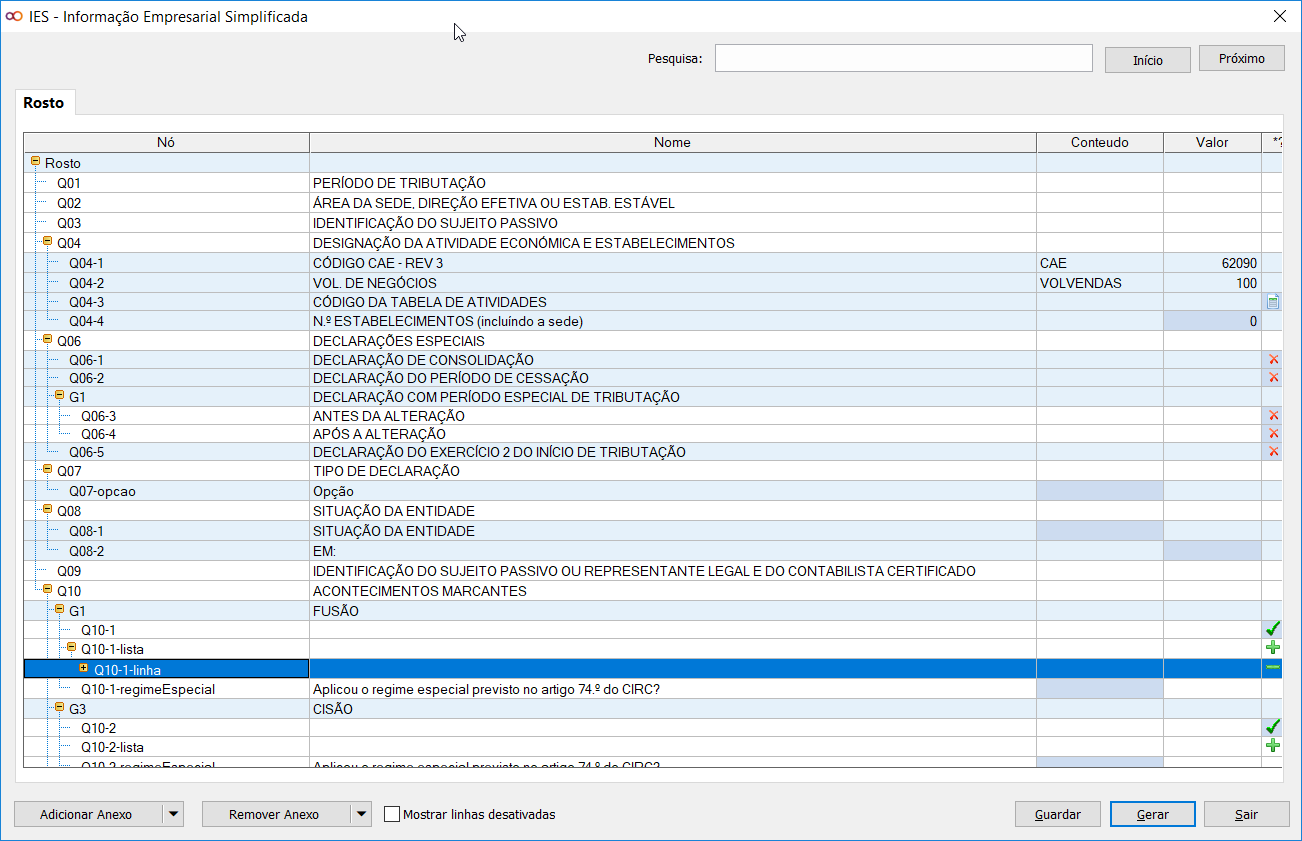This screenshot has height=841, width=1302.
Task: Click green checkmark on Q10-1 row
Action: (1273, 629)
